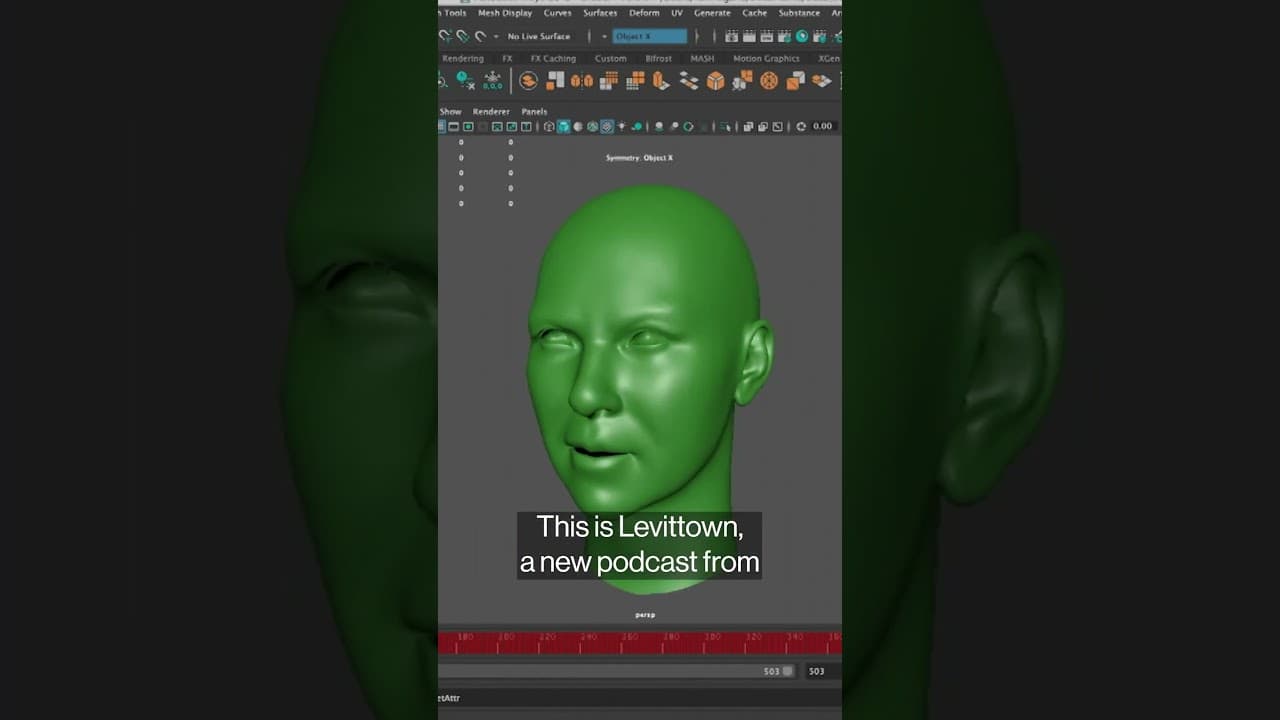This screenshot has height=720, width=1280.
Task: Toggle Use All Lights bulb icon
Action: pos(621,126)
